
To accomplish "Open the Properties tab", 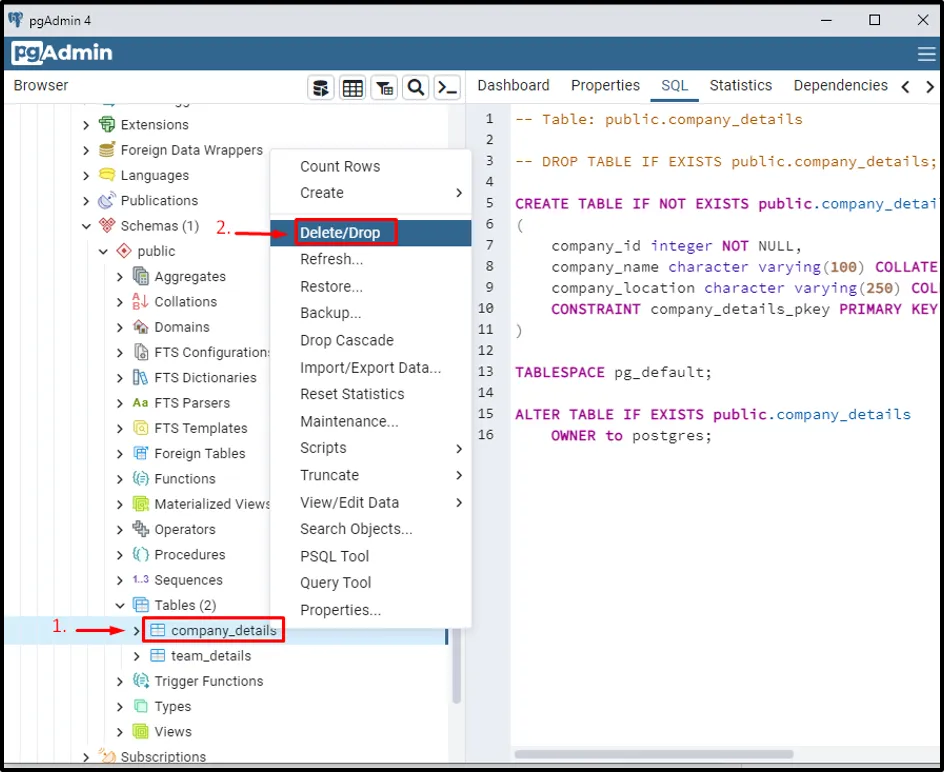I will tap(605, 86).
